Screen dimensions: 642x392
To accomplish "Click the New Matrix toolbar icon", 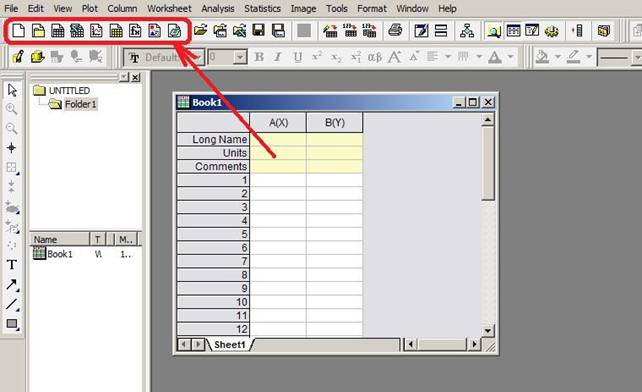I will [116, 31].
